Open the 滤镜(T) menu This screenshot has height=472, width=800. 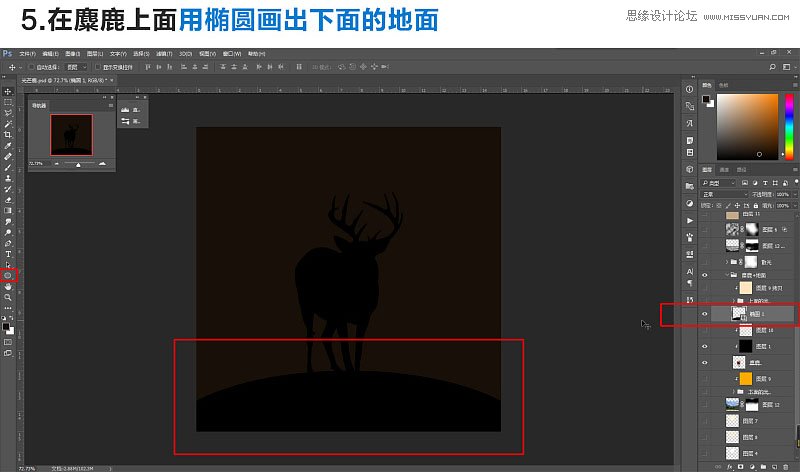pyautogui.click(x=164, y=54)
